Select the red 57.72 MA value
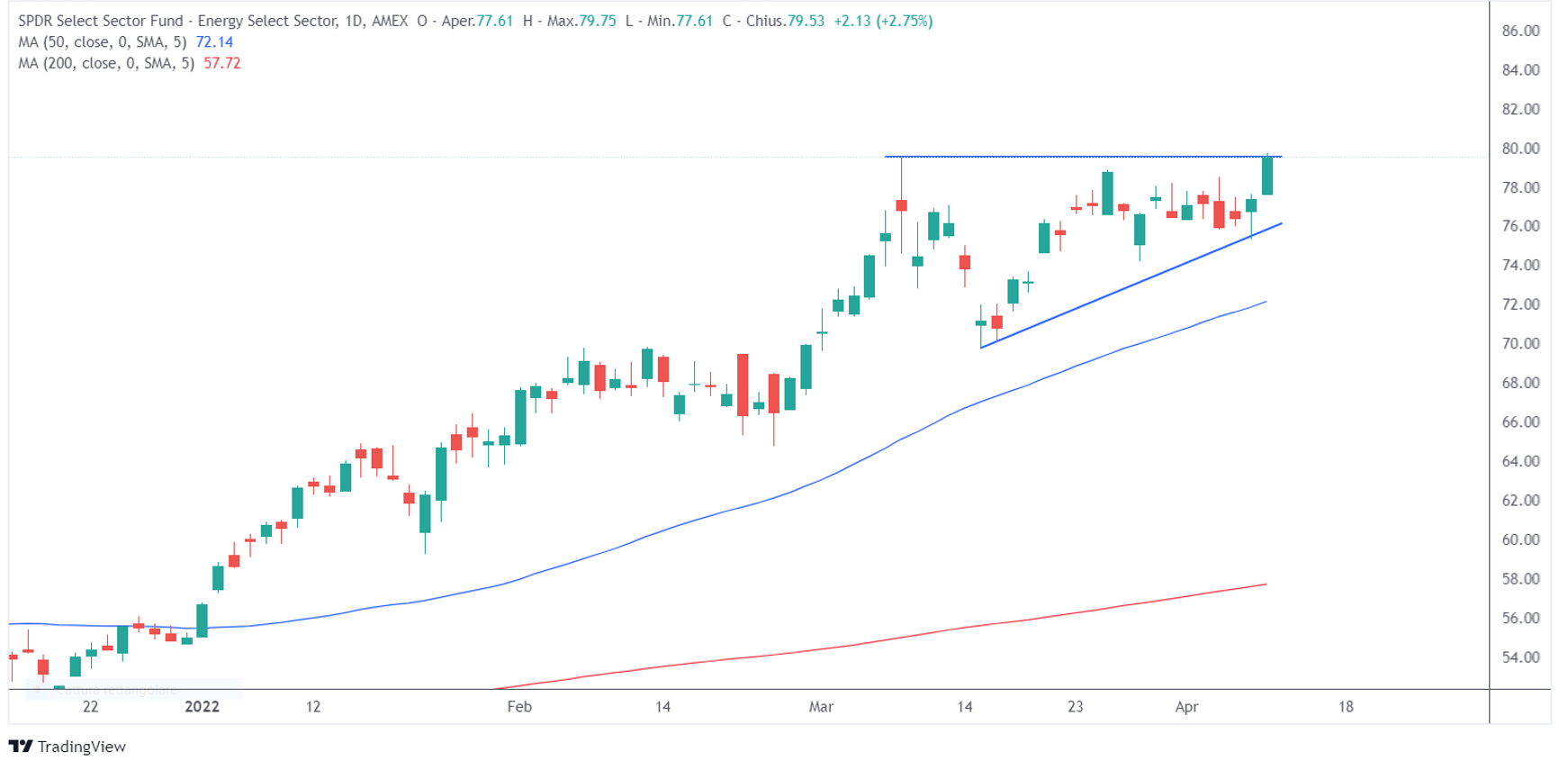This screenshot has width=1568, height=761. [221, 63]
